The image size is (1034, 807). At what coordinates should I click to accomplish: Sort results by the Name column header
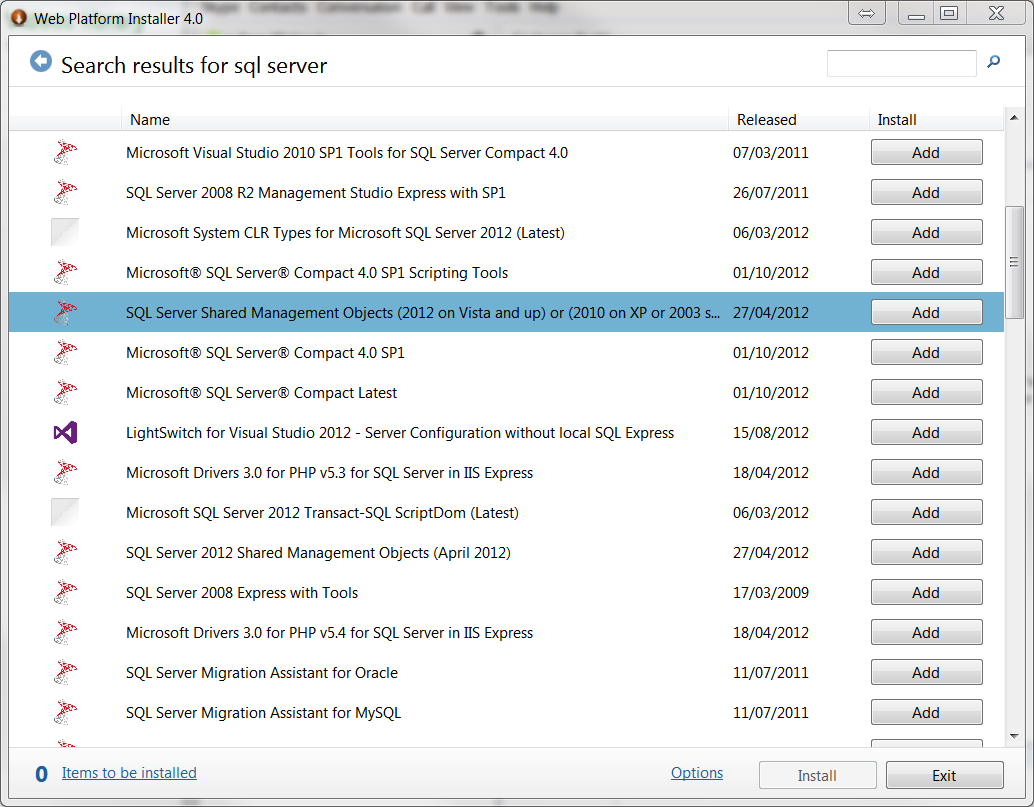(x=150, y=120)
